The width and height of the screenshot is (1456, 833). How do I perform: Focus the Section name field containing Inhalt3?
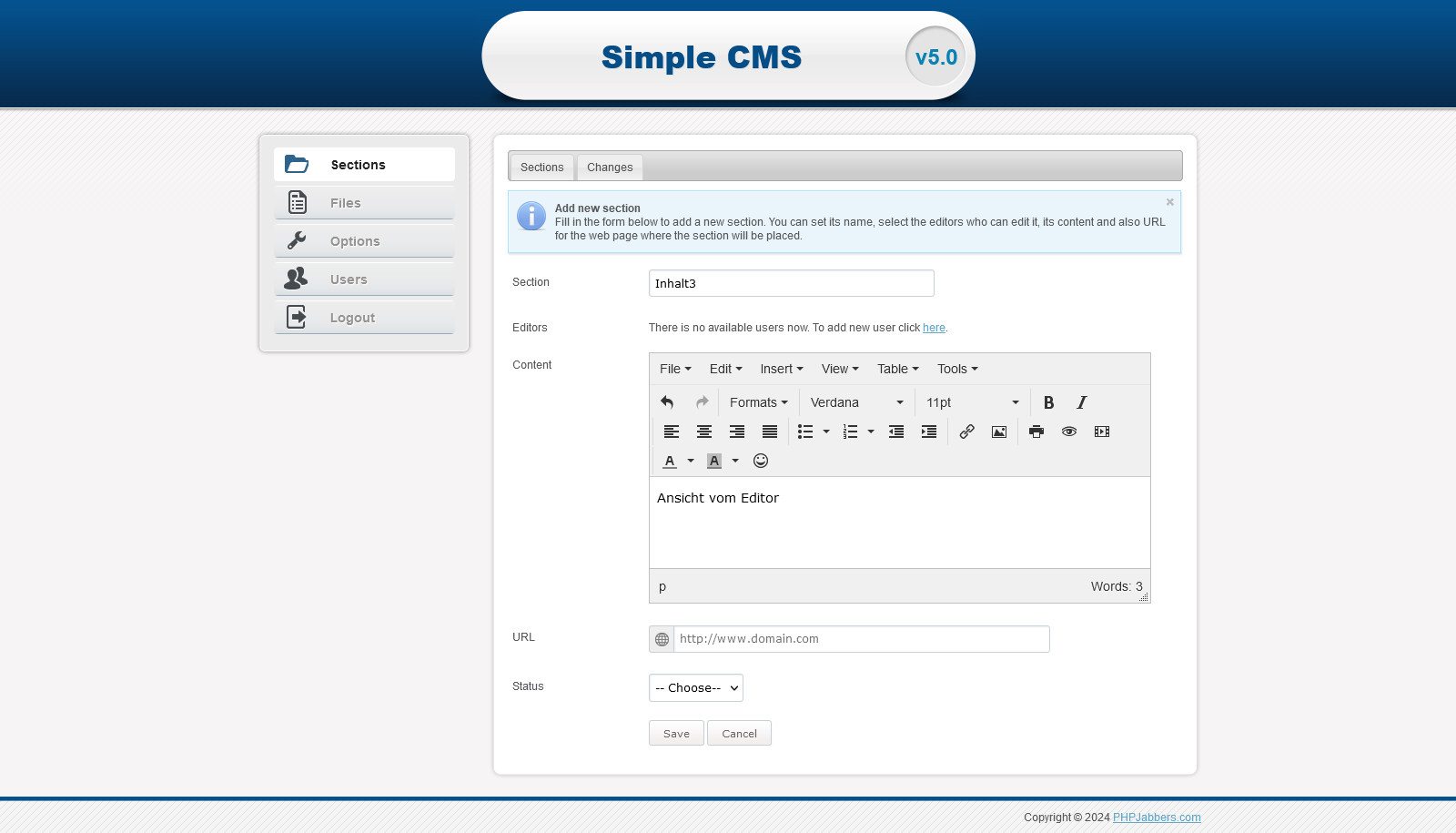tap(792, 283)
